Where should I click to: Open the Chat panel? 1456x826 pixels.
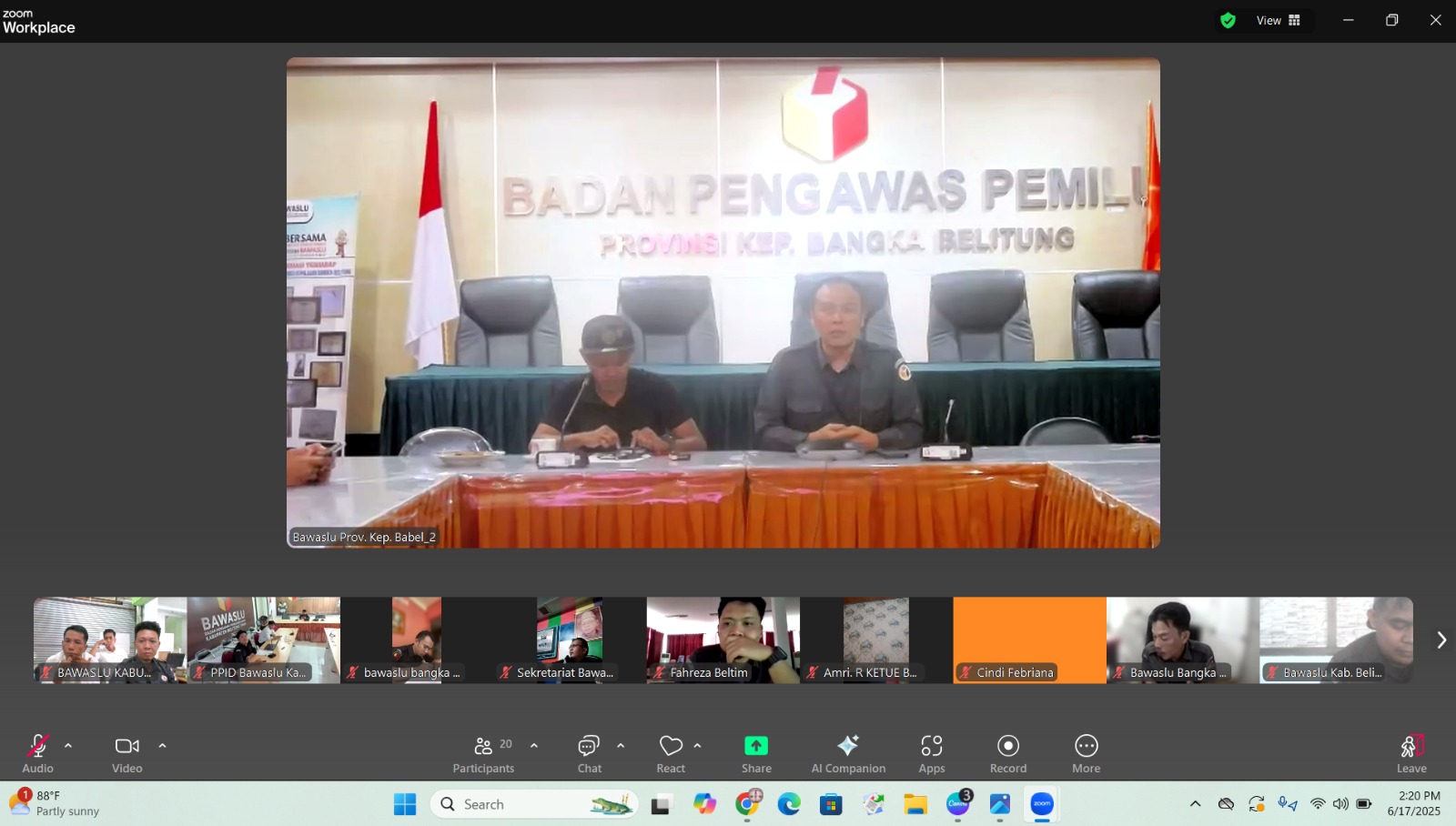click(589, 751)
